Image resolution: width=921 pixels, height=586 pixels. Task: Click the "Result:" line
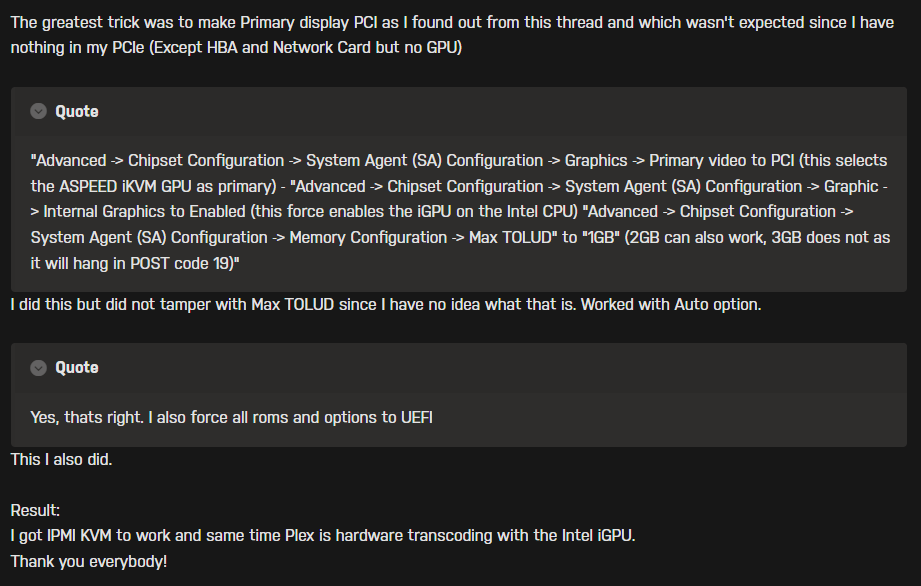point(35,510)
